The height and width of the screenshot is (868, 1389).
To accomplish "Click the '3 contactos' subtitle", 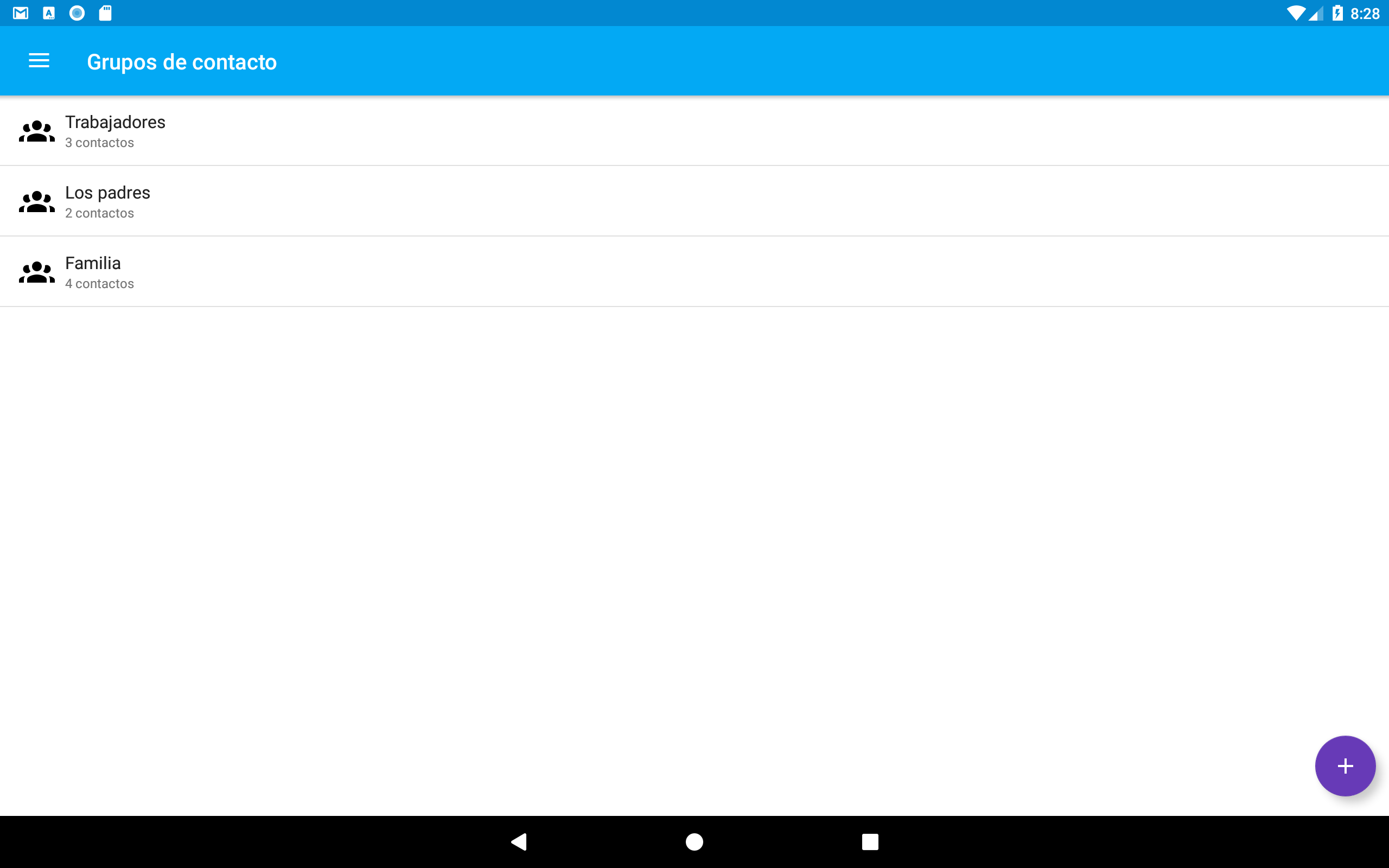I will pyautogui.click(x=99, y=143).
